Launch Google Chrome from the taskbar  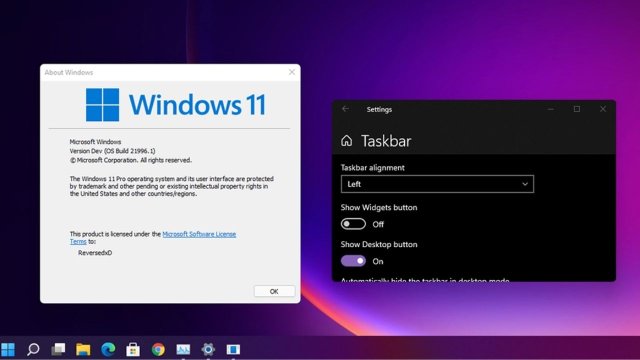point(158,349)
